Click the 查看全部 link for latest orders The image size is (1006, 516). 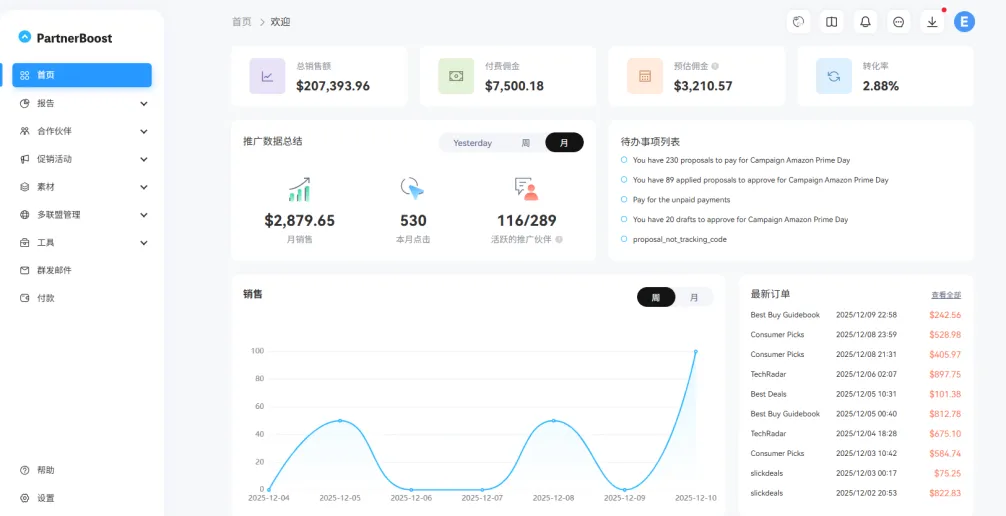tap(946, 295)
